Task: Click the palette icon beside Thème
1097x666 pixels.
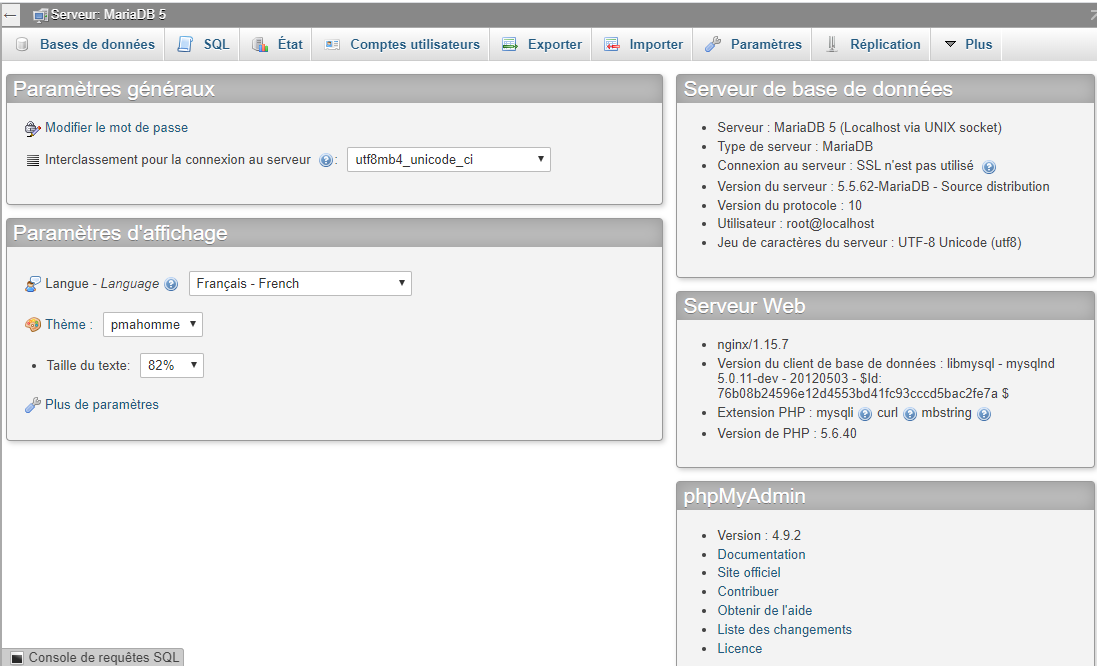Action: click(33, 325)
